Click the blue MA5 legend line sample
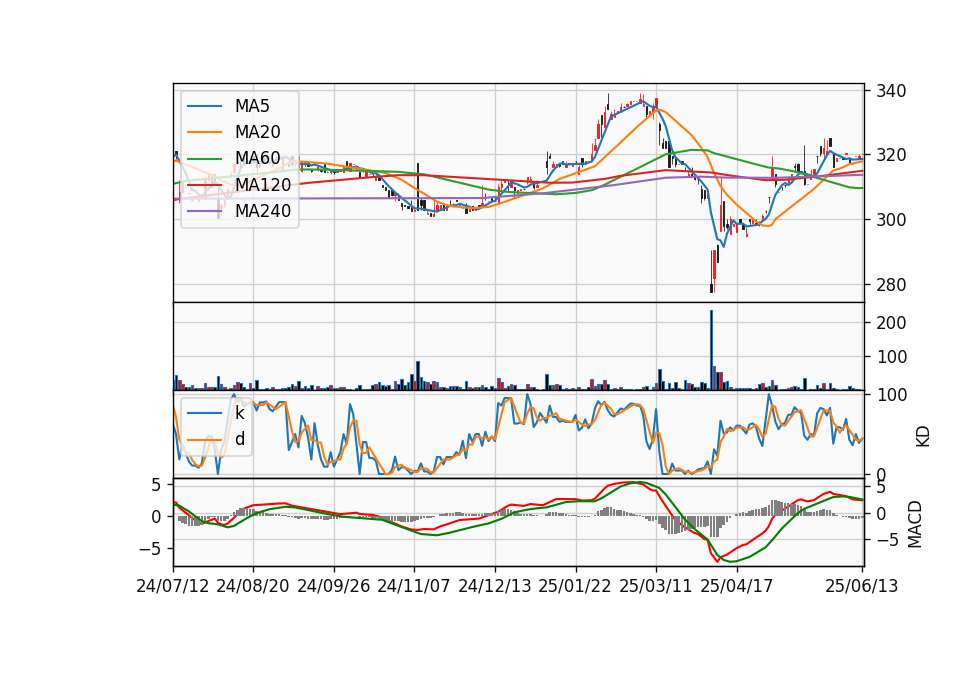 click(x=204, y=106)
